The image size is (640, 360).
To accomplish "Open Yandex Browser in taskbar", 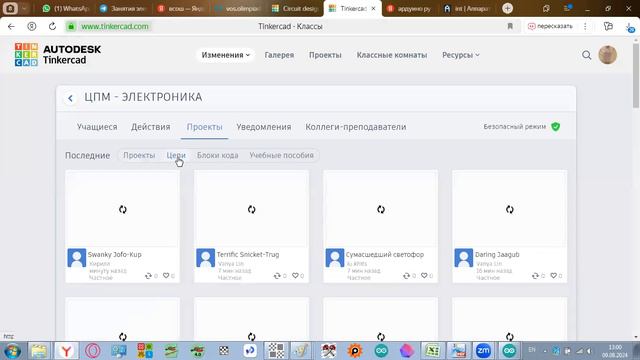I will pos(66,351).
